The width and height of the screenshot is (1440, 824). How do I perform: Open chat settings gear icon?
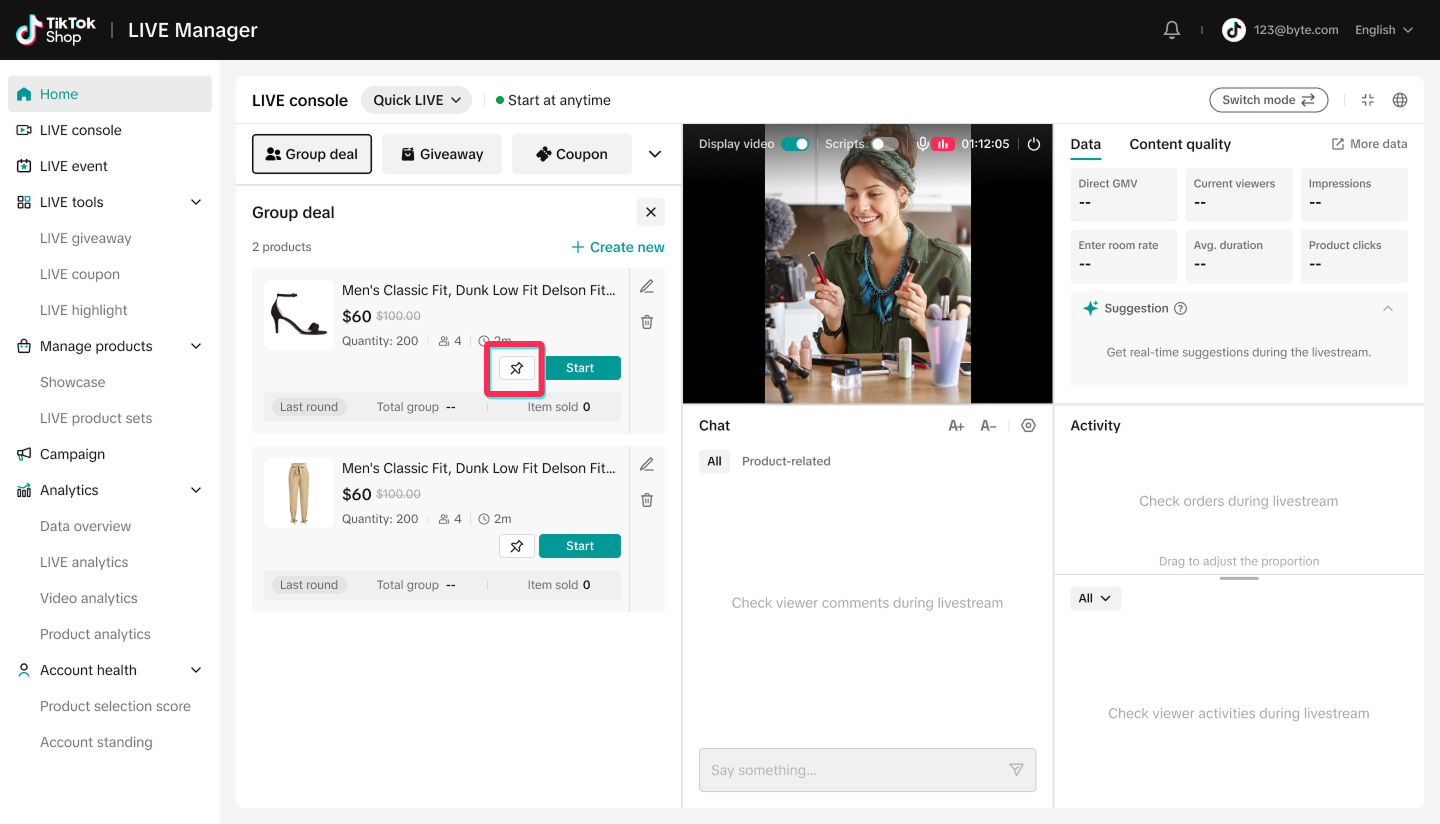[1028, 426]
